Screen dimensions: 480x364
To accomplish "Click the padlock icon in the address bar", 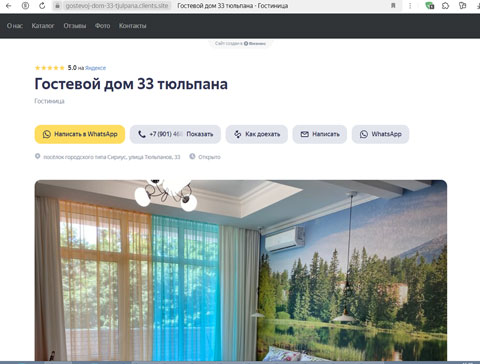I will point(57,6).
